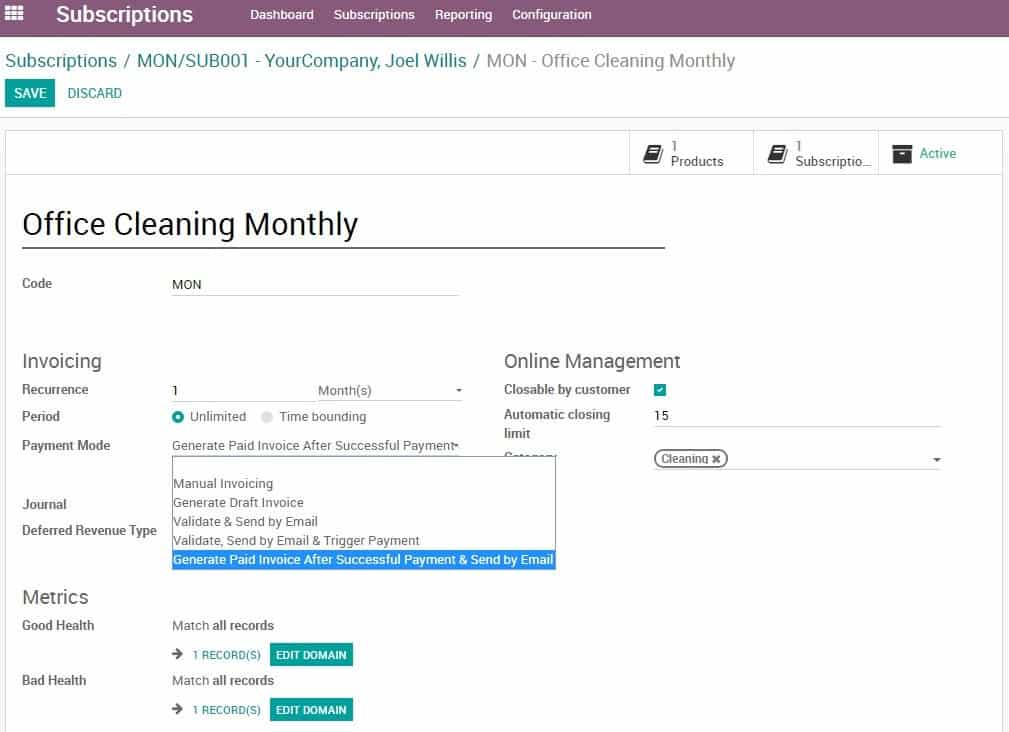This screenshot has height=732, width=1009.
Task: Open the apps grid menu icon
Action: (x=15, y=14)
